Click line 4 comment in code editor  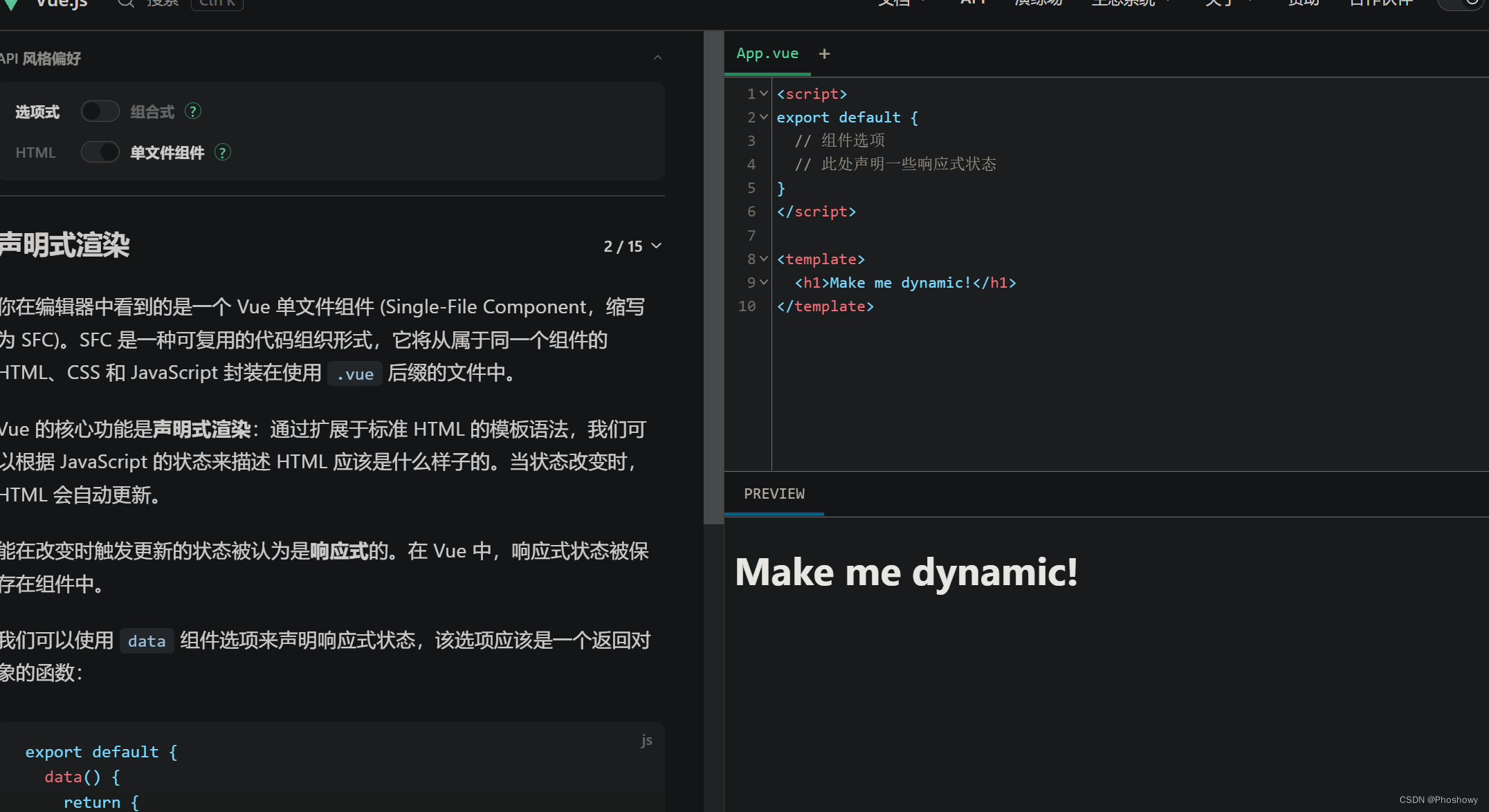click(x=895, y=165)
